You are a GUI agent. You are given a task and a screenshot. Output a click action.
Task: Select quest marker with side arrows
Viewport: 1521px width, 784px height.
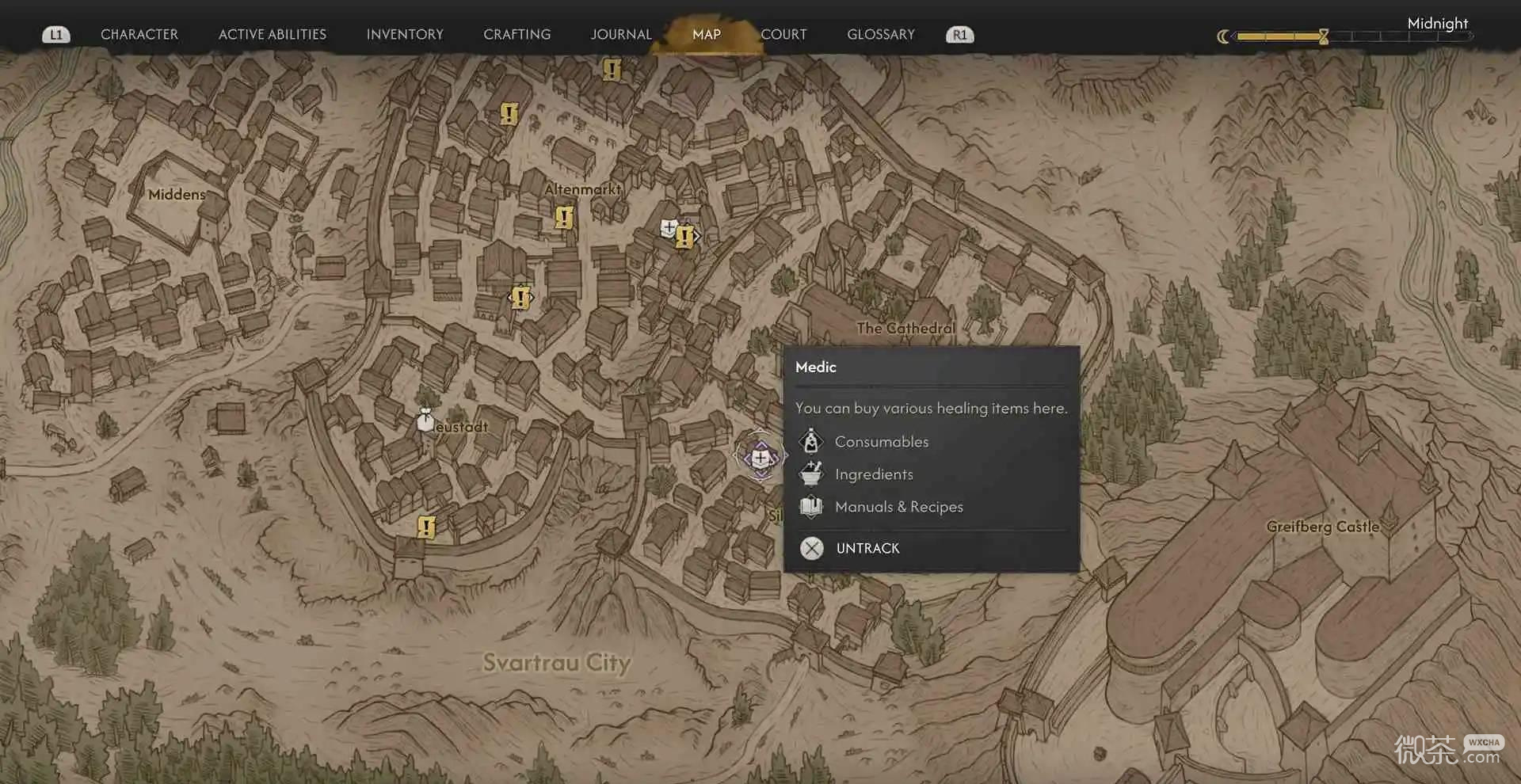click(520, 298)
